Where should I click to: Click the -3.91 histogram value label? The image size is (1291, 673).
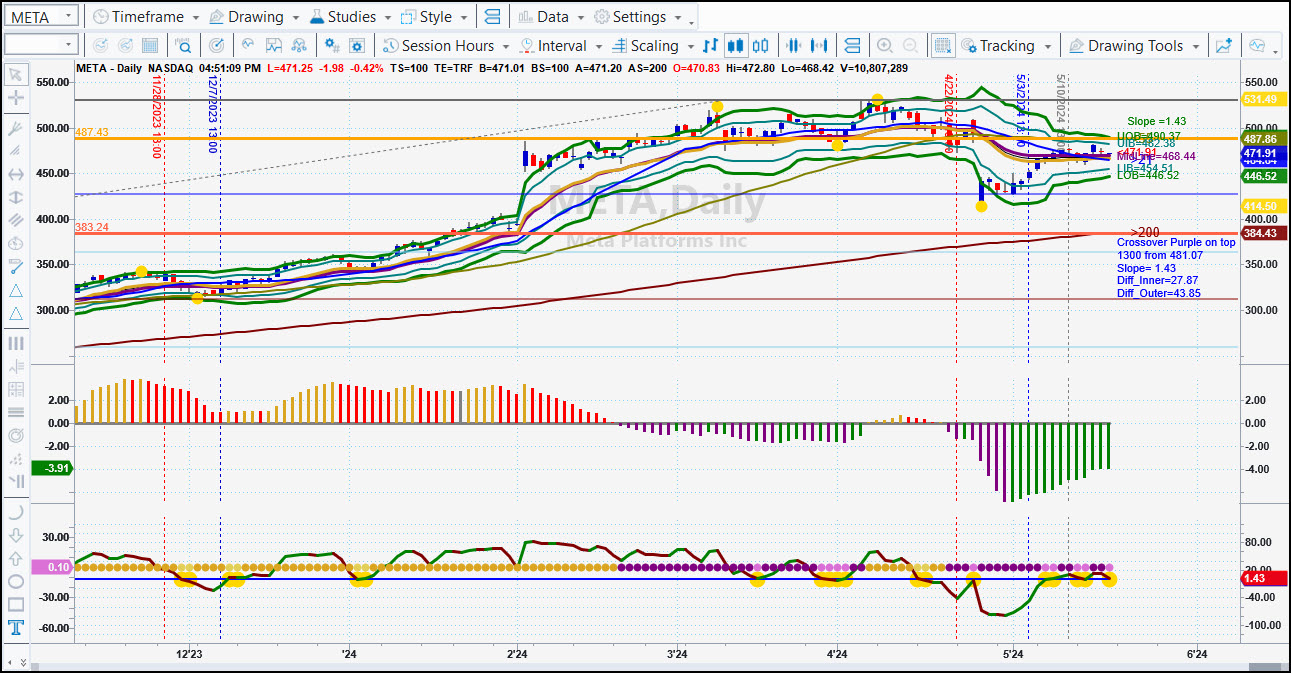coord(51,467)
